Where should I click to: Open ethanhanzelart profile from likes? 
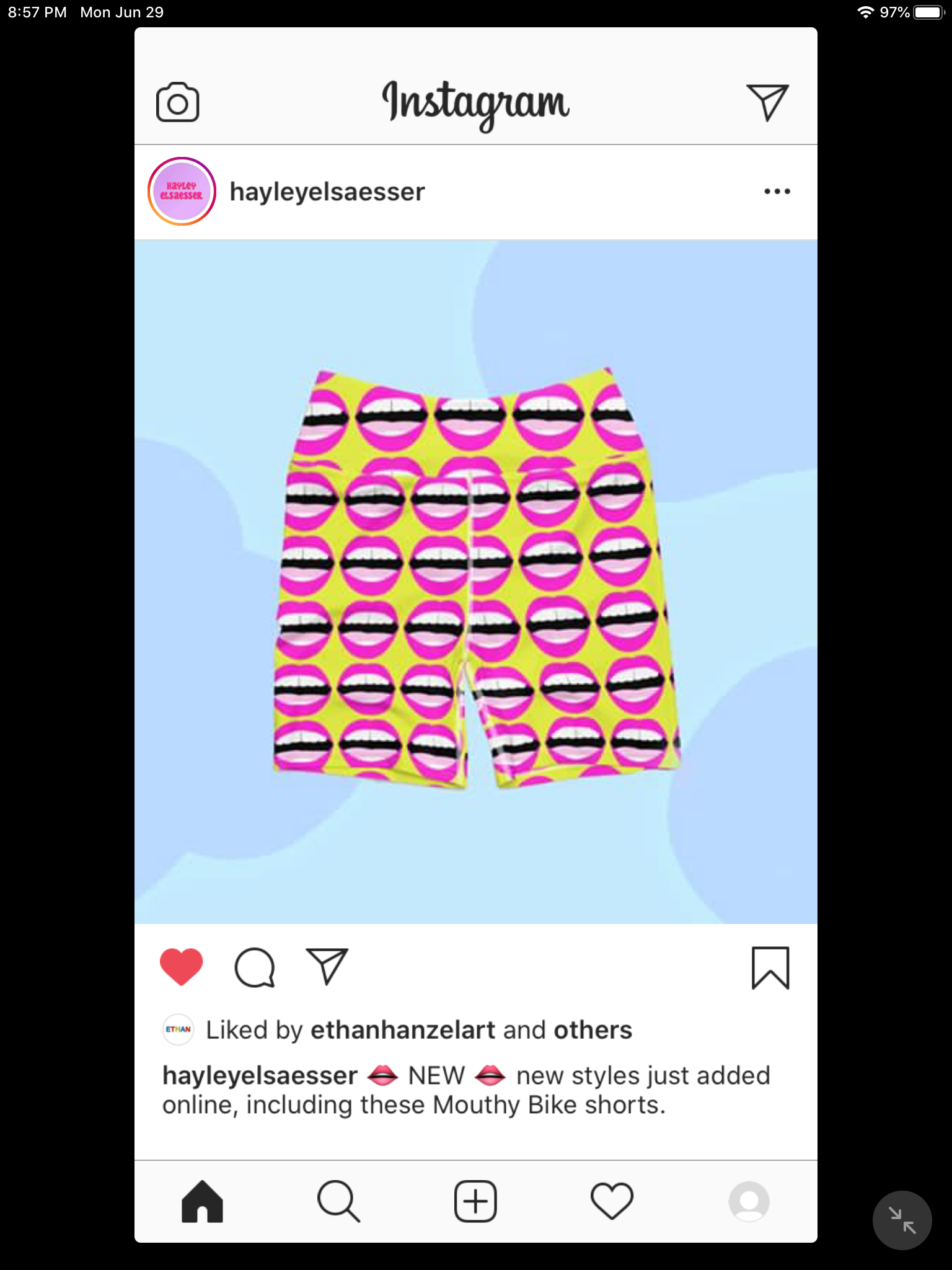[x=403, y=1030]
